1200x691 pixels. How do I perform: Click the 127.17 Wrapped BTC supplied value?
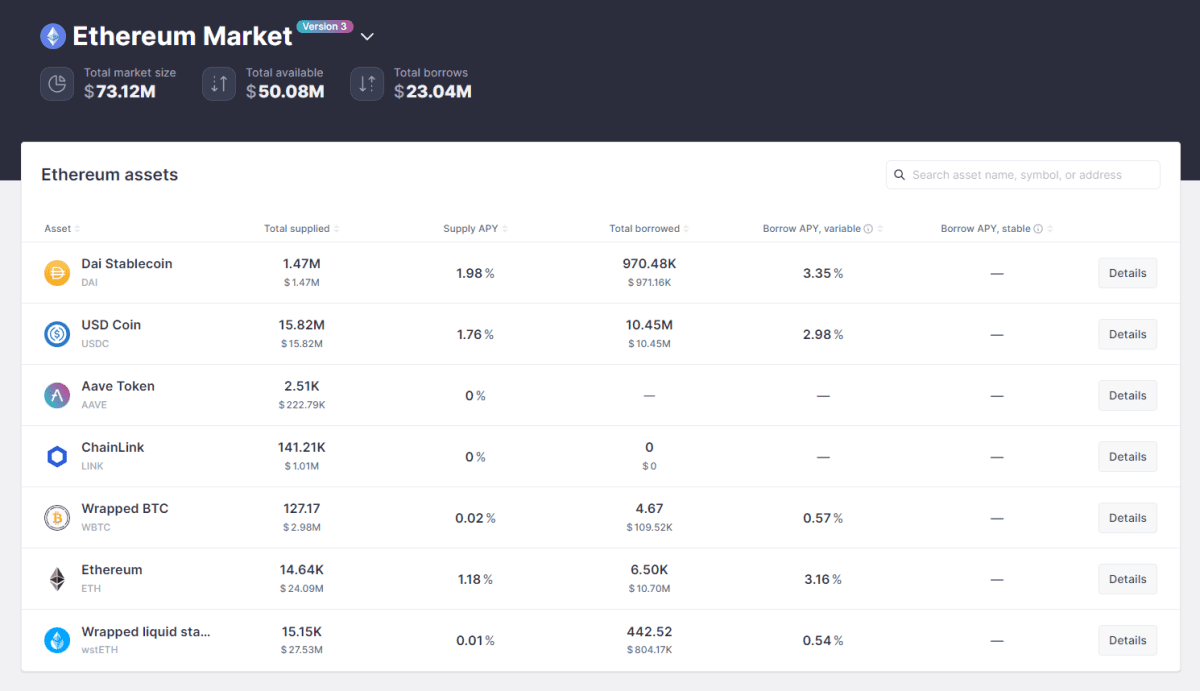pos(301,508)
